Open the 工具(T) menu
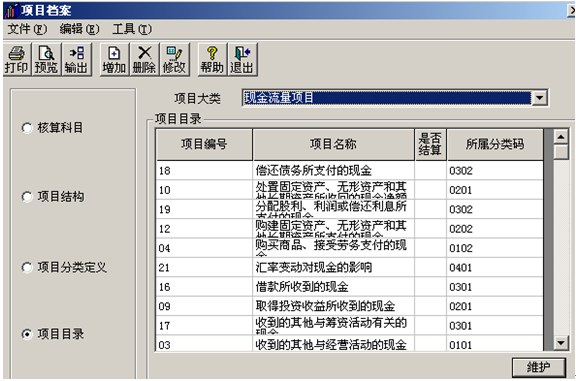Viewport: 576px width, 381px height. (x=132, y=29)
